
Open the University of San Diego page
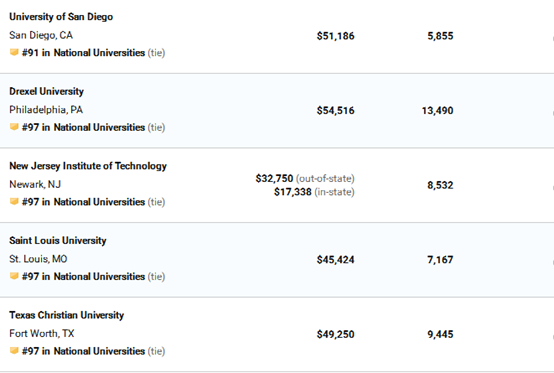(x=61, y=17)
